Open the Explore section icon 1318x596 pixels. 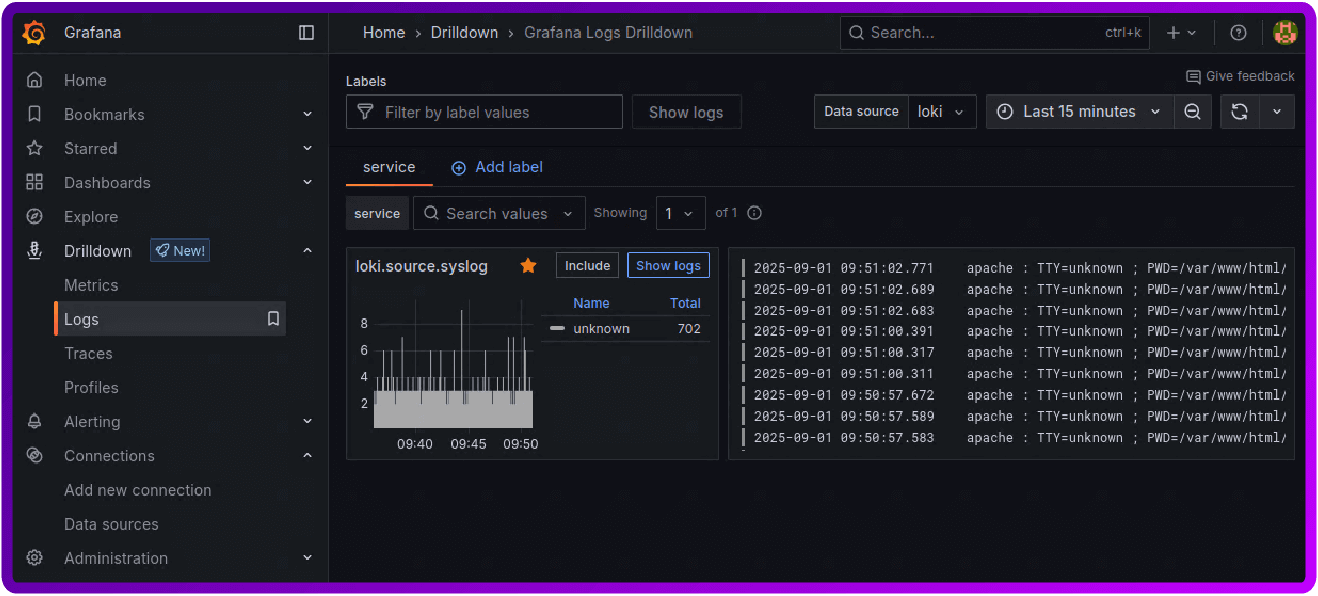(34, 216)
